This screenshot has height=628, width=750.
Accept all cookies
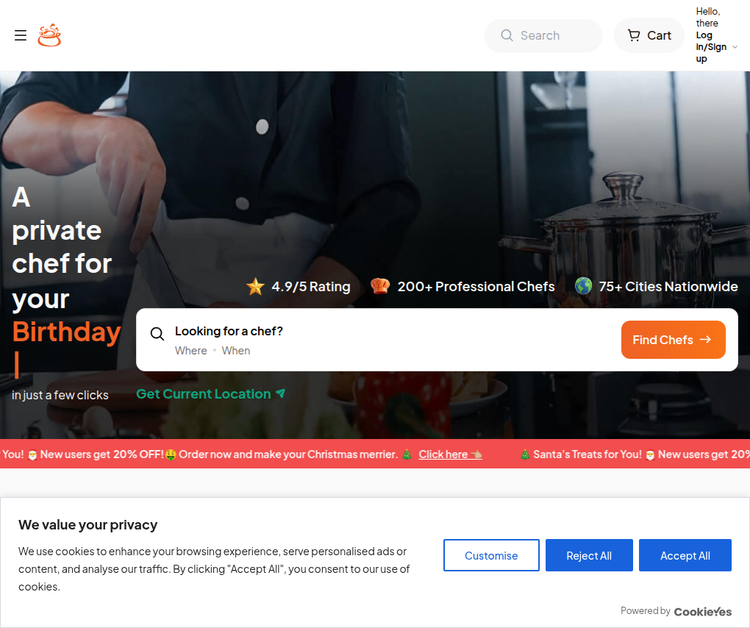685,555
